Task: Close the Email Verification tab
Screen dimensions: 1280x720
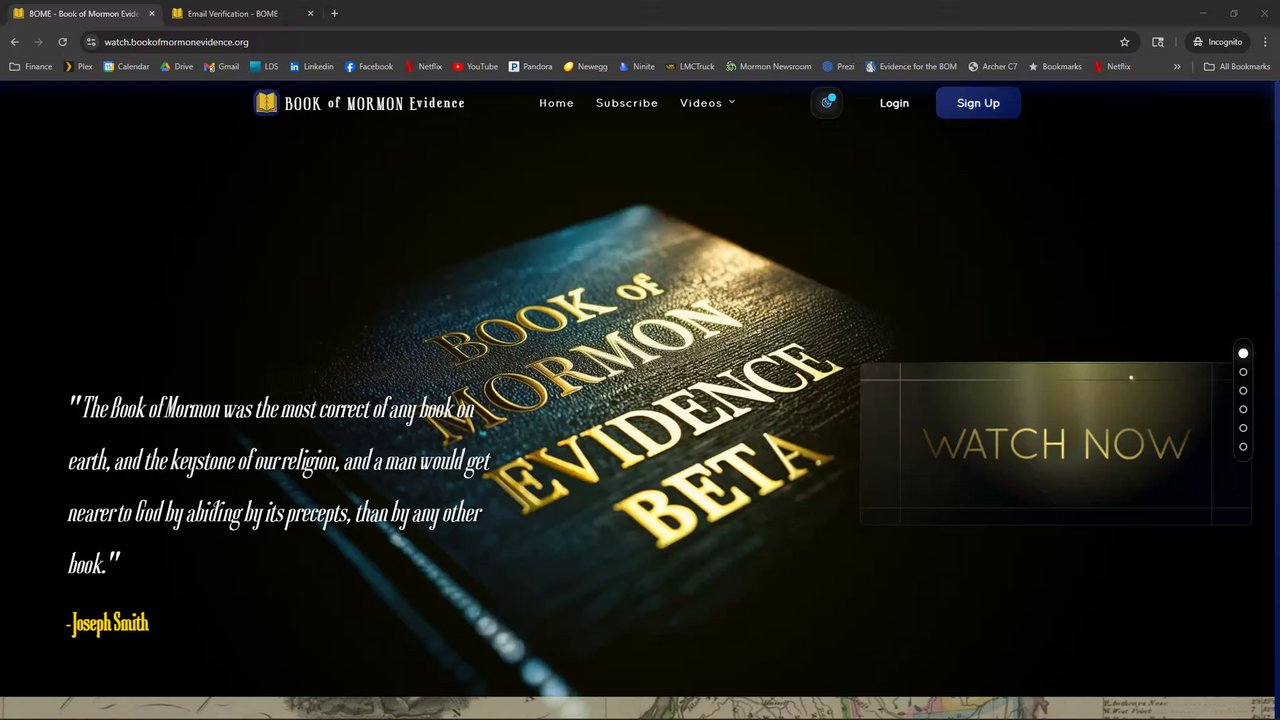Action: [x=310, y=14]
